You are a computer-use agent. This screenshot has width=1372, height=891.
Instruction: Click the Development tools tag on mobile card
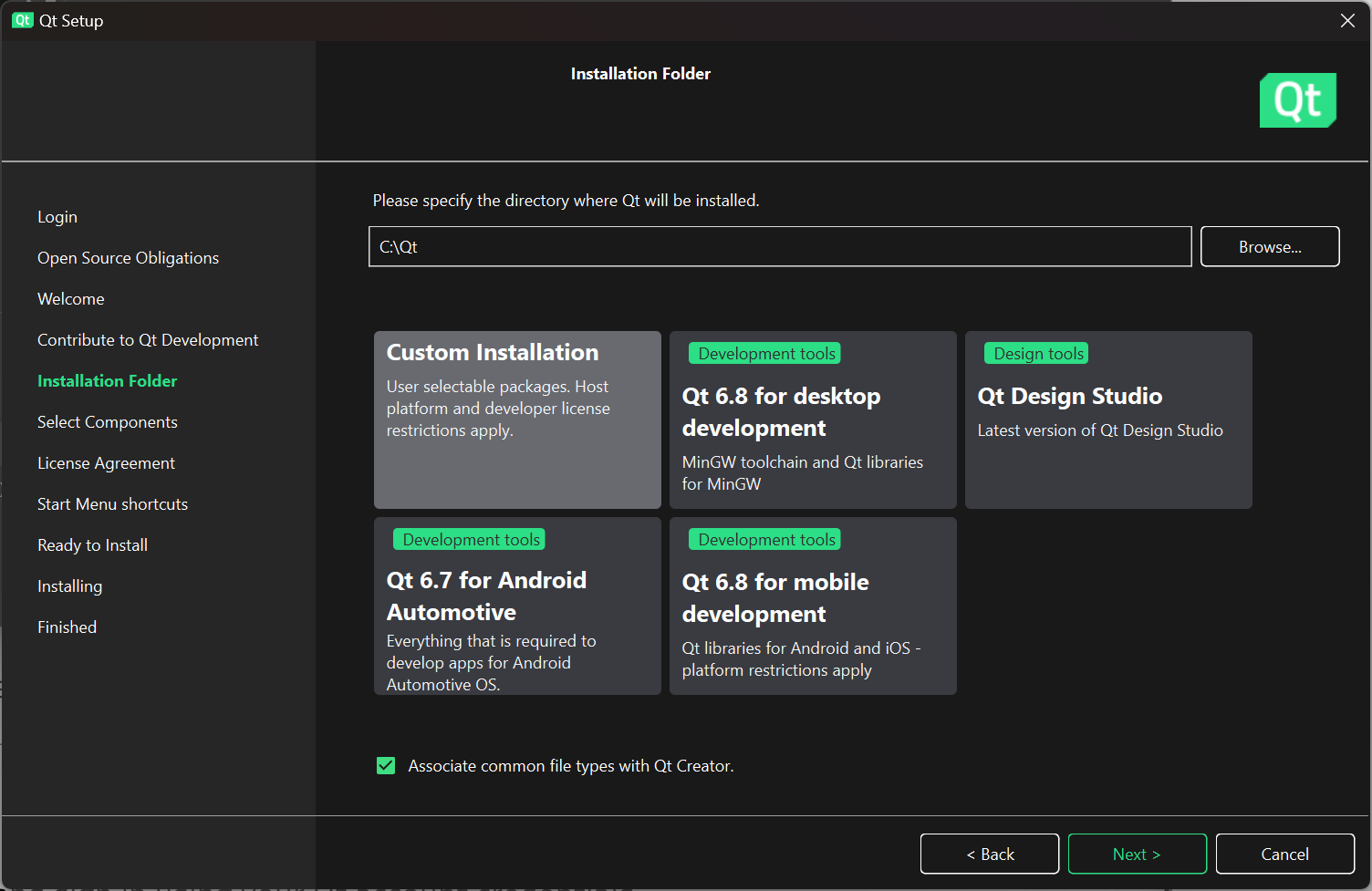point(766,539)
